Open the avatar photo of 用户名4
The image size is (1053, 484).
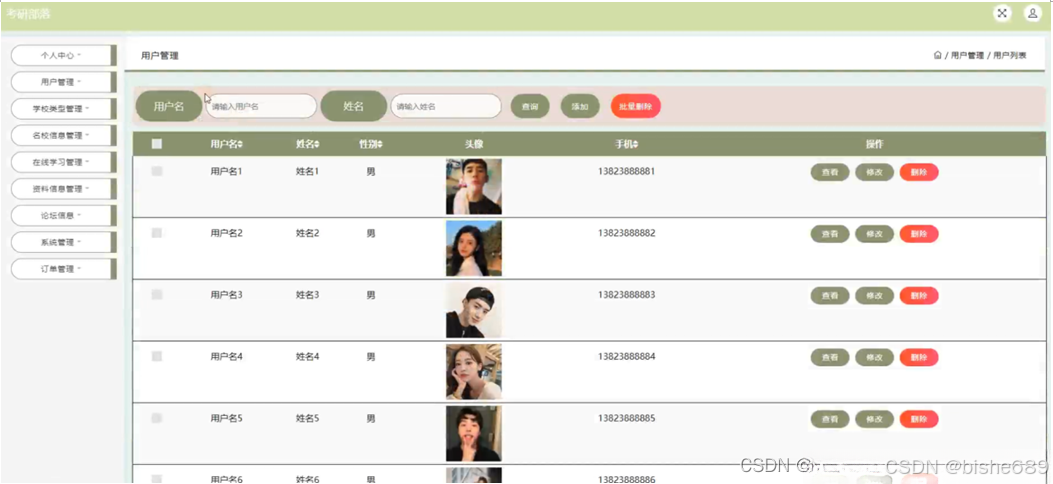(473, 372)
